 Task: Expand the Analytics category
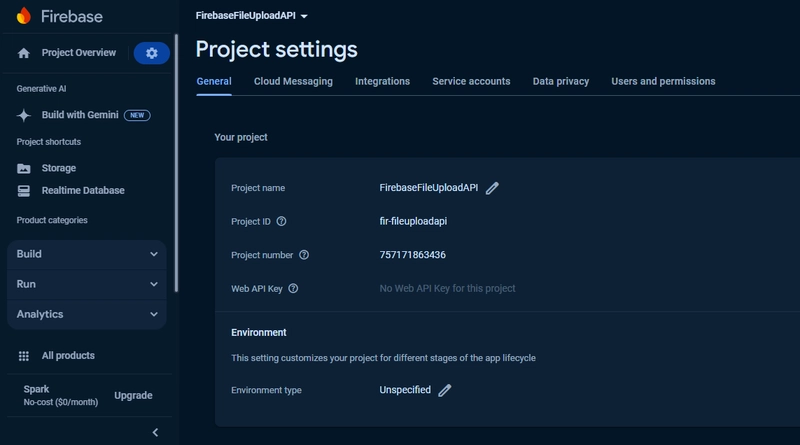pyautogui.click(x=87, y=314)
